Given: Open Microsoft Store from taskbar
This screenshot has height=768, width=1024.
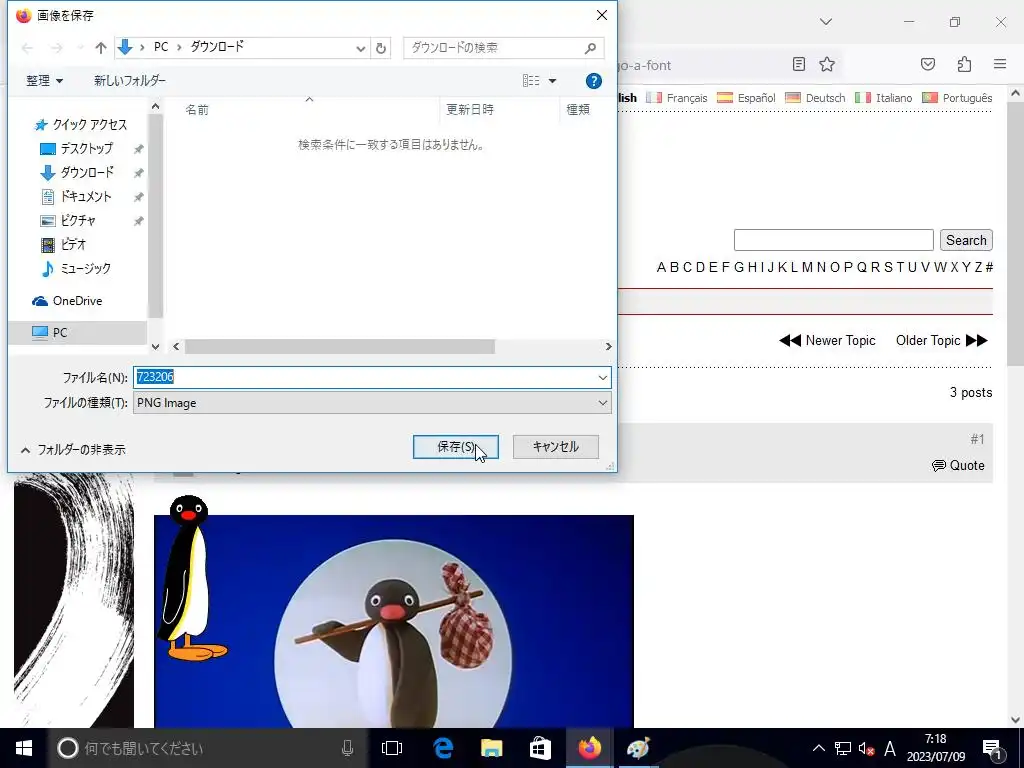Looking at the screenshot, I should click(540, 748).
